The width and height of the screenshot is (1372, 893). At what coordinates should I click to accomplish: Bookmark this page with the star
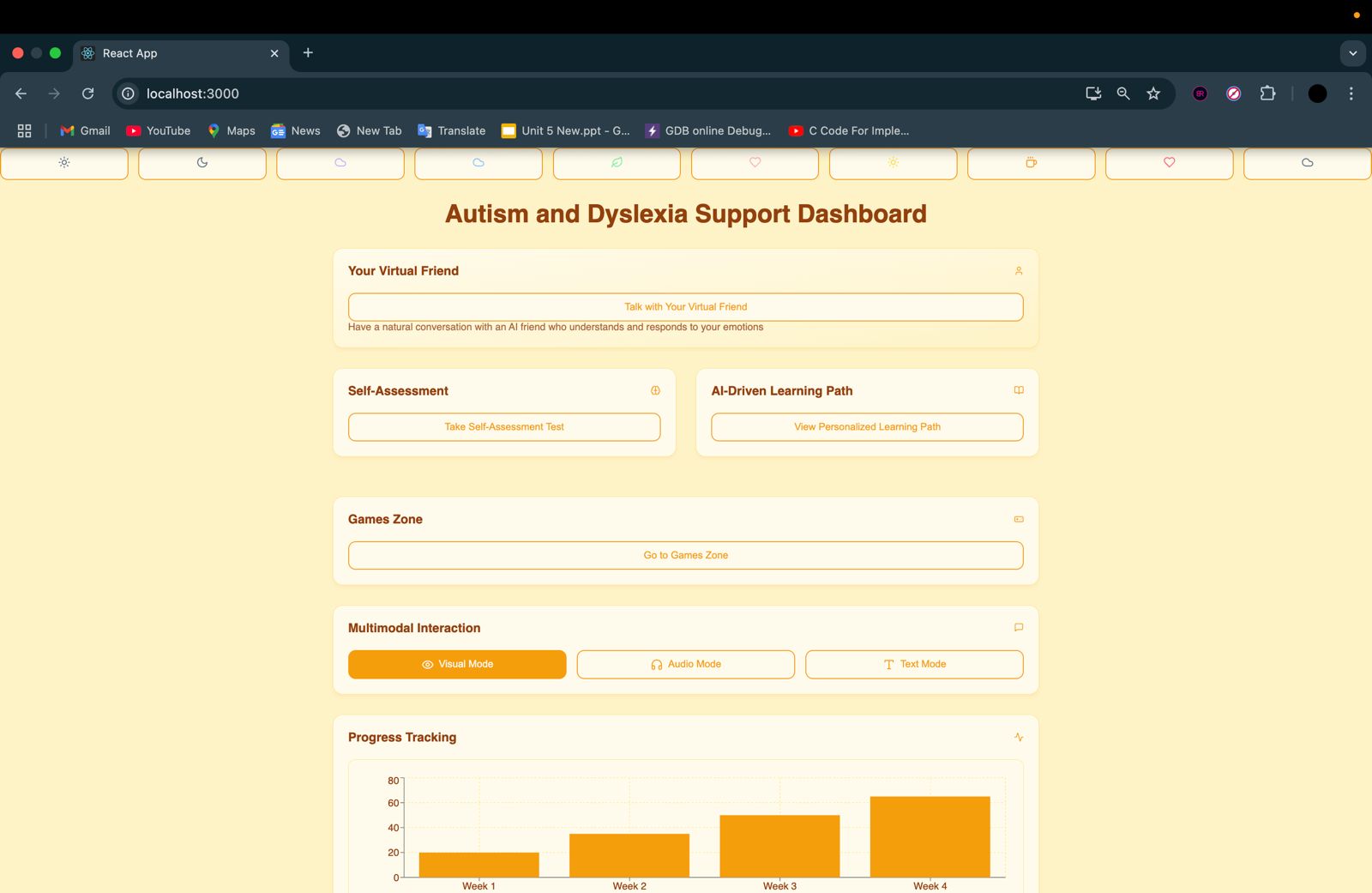[1153, 94]
